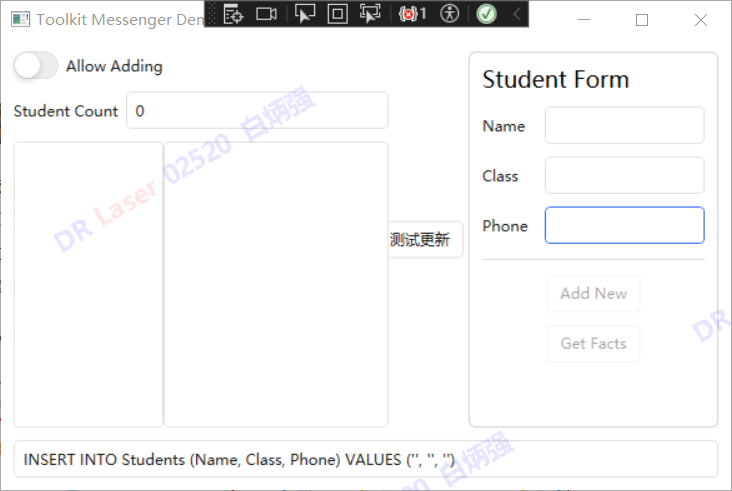
Task: Click the video camera debug toolbar icon
Action: pyautogui.click(x=267, y=14)
